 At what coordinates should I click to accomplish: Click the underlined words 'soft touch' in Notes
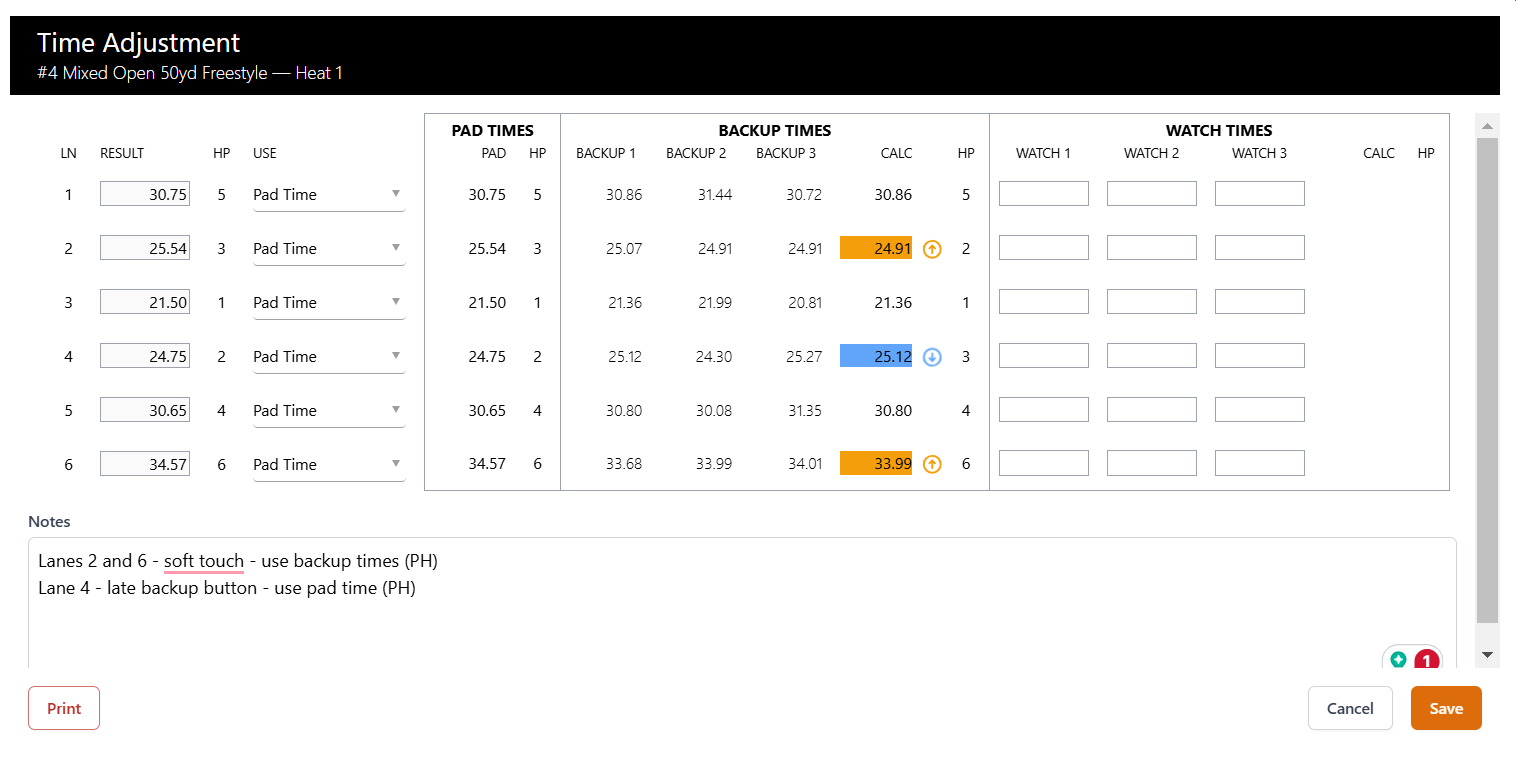click(204, 561)
